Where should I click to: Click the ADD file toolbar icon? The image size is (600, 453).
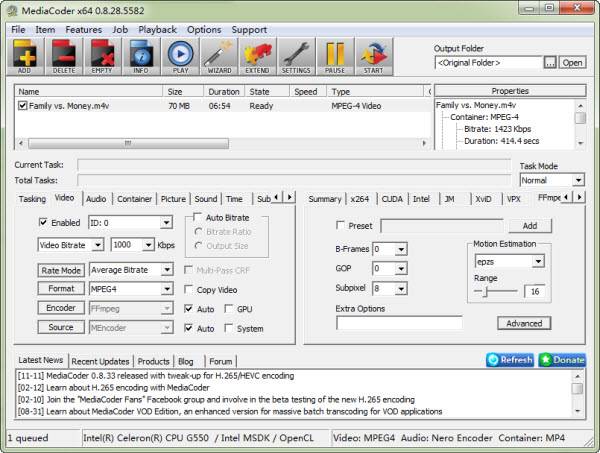click(25, 56)
